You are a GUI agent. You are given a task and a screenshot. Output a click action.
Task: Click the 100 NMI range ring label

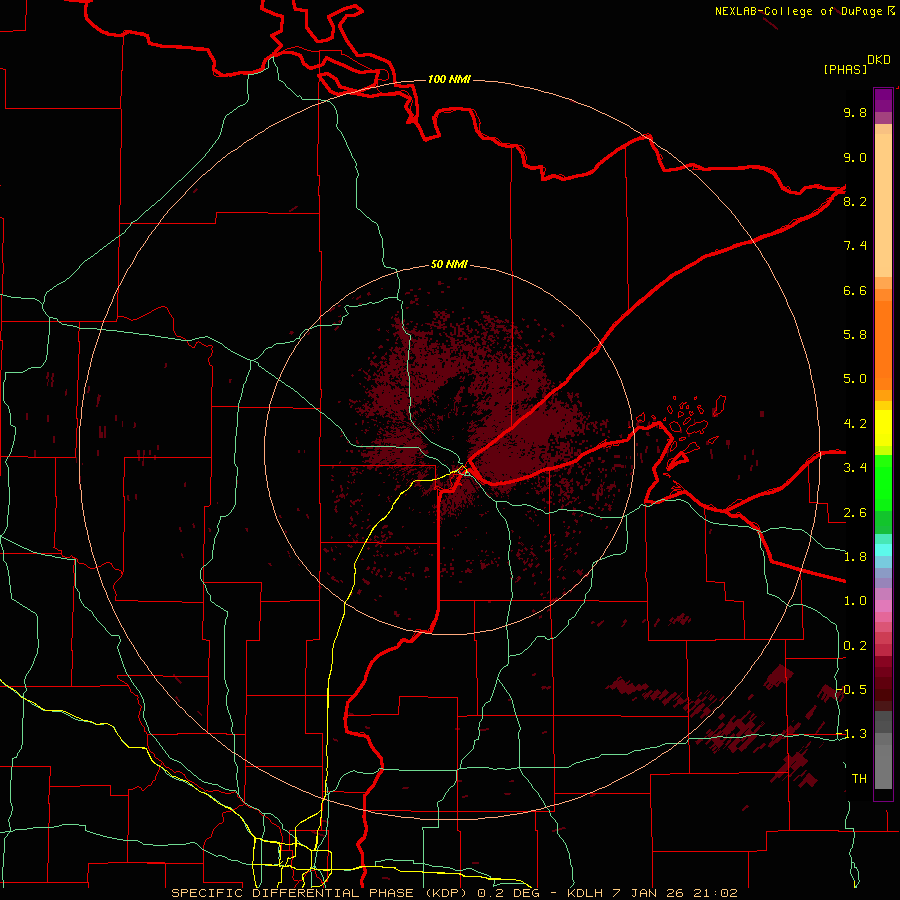click(449, 79)
